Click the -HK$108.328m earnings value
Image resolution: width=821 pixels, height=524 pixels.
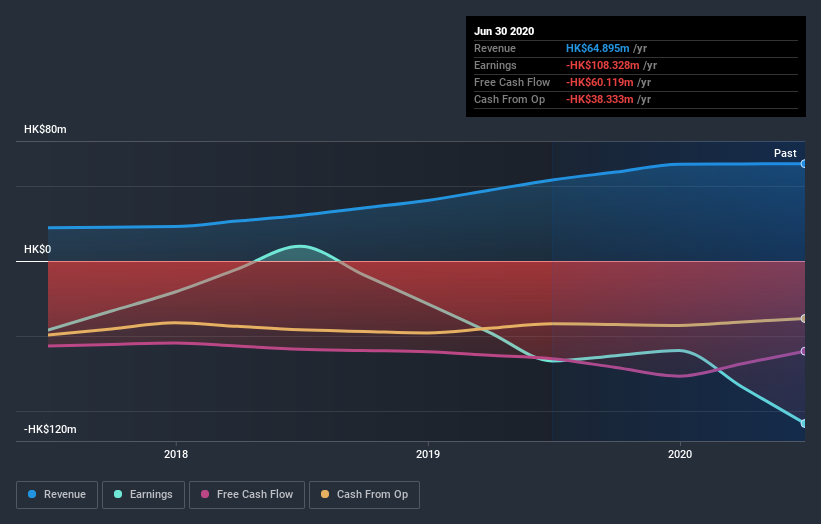click(x=603, y=65)
